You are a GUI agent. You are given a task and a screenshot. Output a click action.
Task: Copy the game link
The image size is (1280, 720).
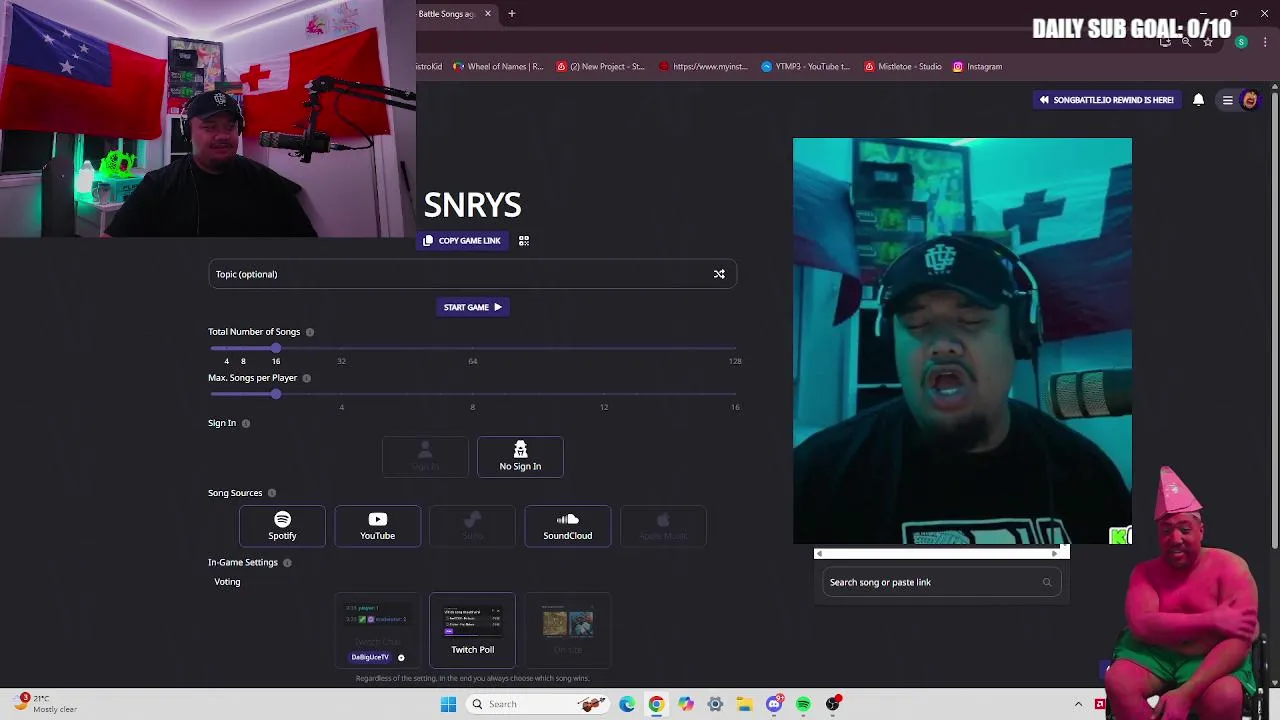pyautogui.click(x=462, y=241)
